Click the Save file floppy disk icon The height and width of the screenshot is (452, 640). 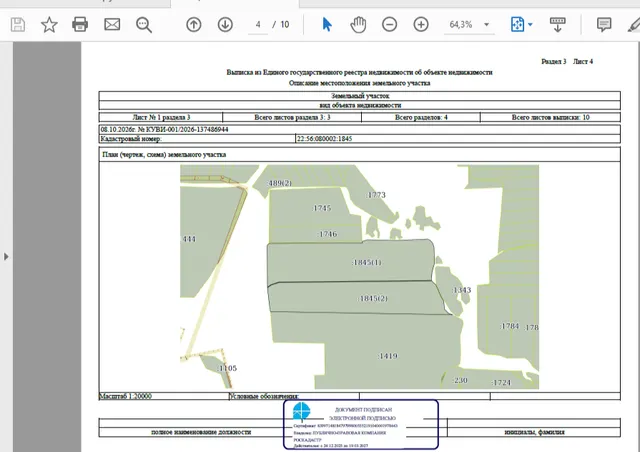pos(18,24)
